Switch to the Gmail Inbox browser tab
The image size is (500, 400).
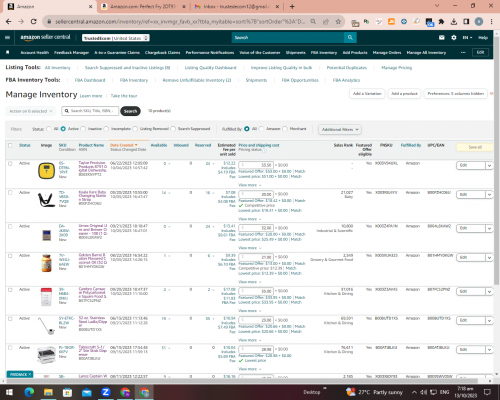tap(237, 6)
